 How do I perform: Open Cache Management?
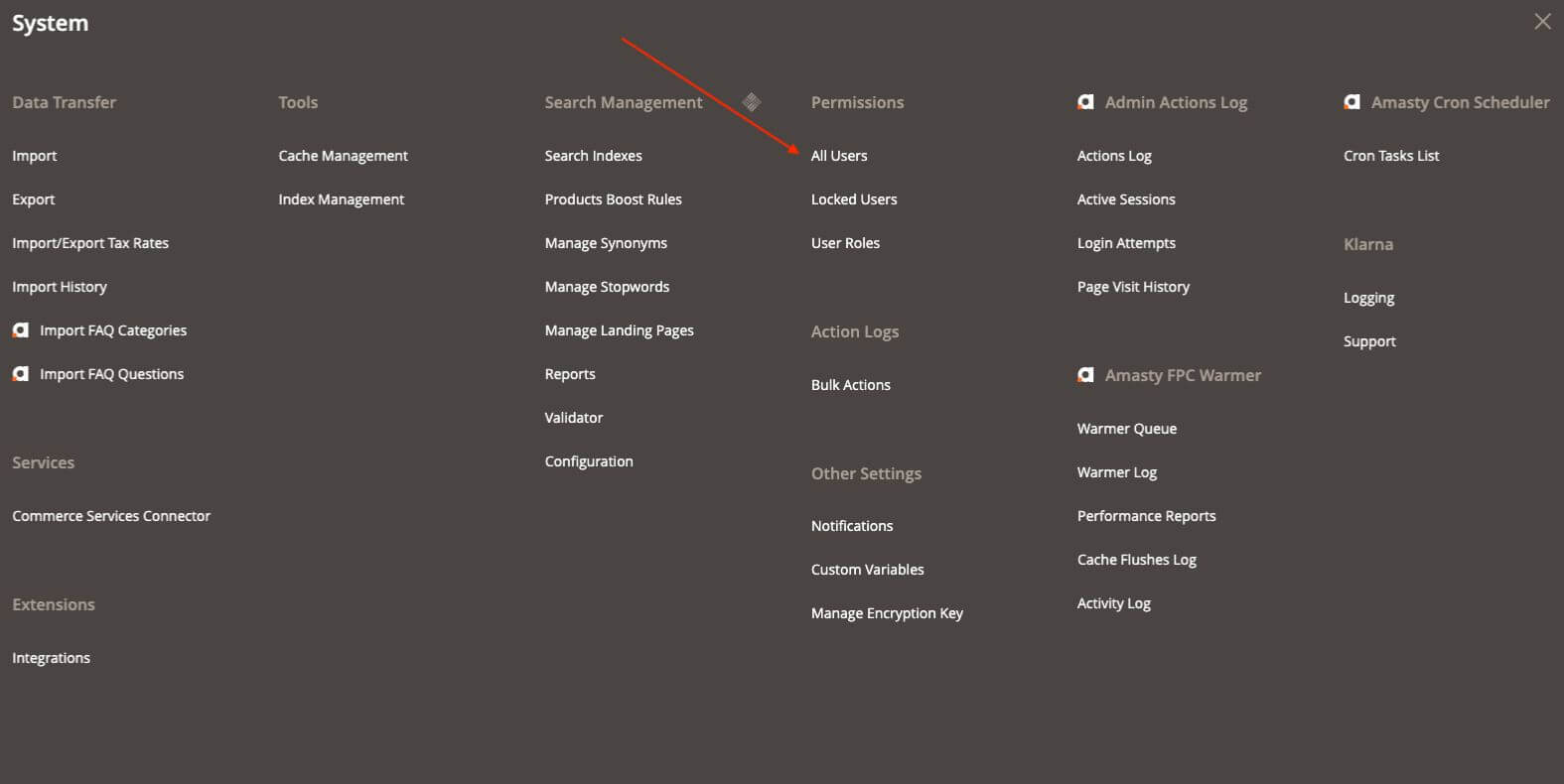(x=344, y=156)
